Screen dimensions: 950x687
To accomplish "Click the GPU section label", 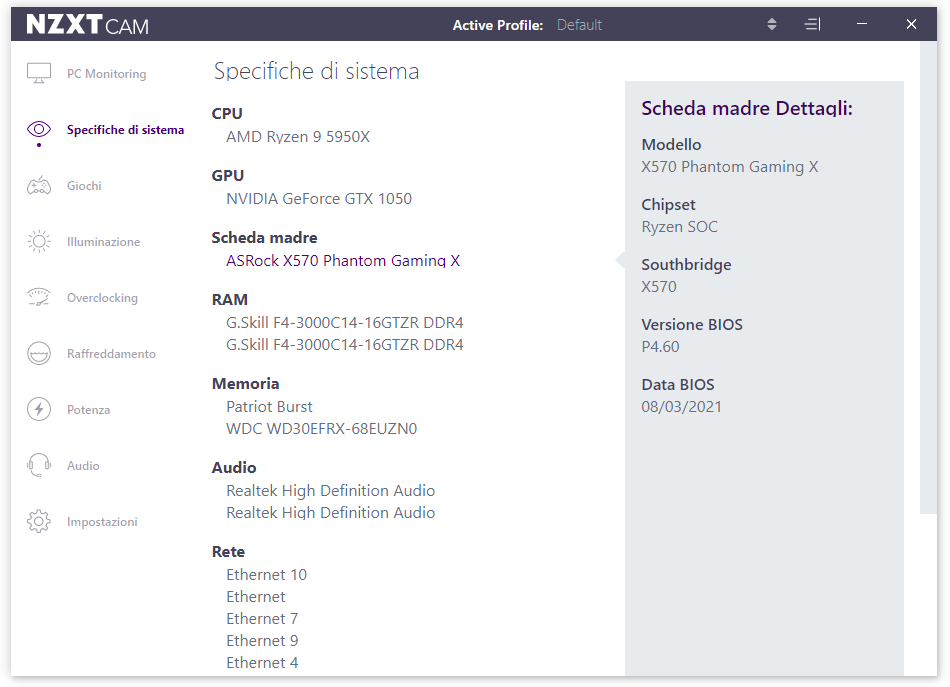I will (228, 176).
